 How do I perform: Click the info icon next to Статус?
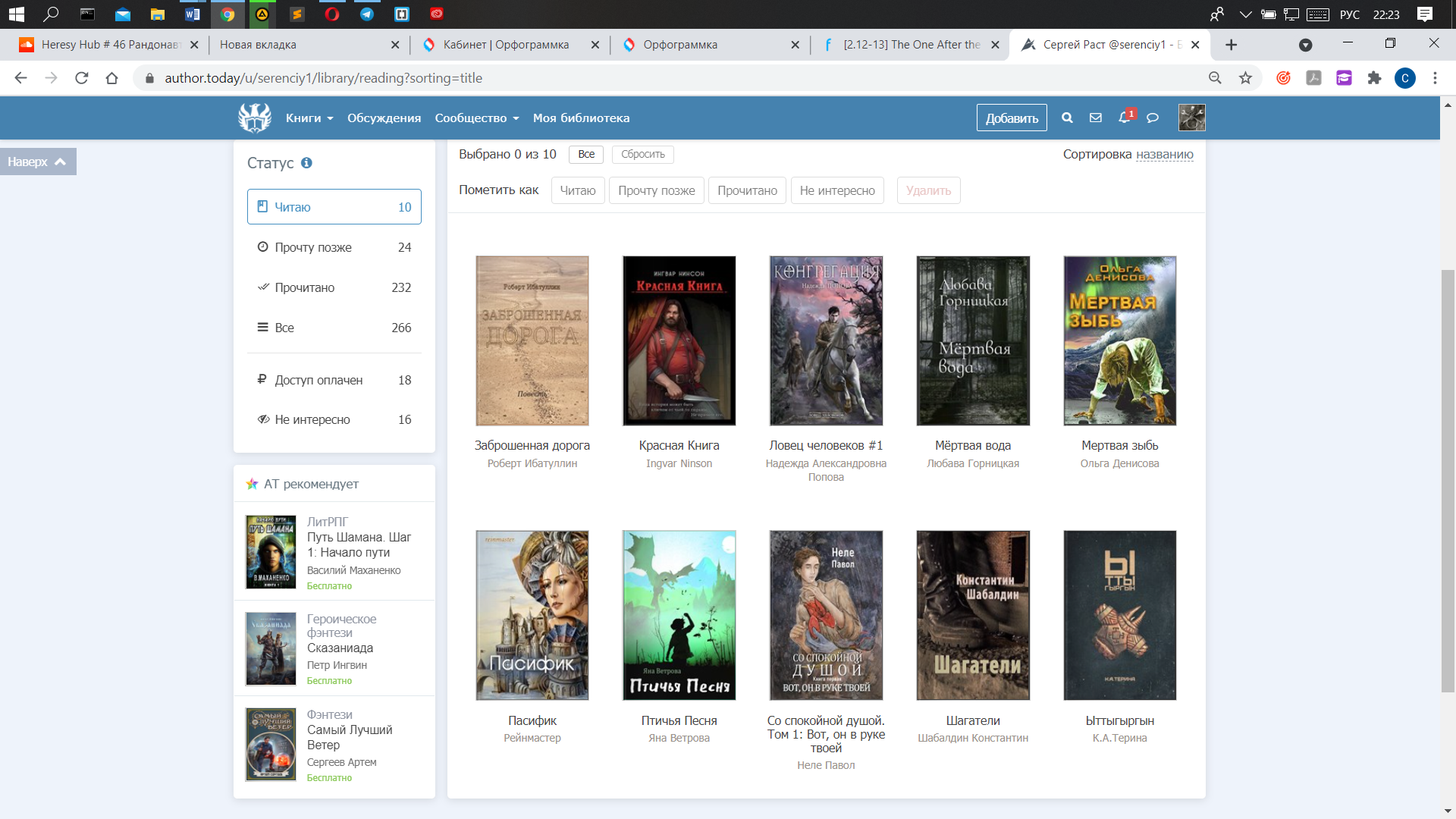click(306, 163)
